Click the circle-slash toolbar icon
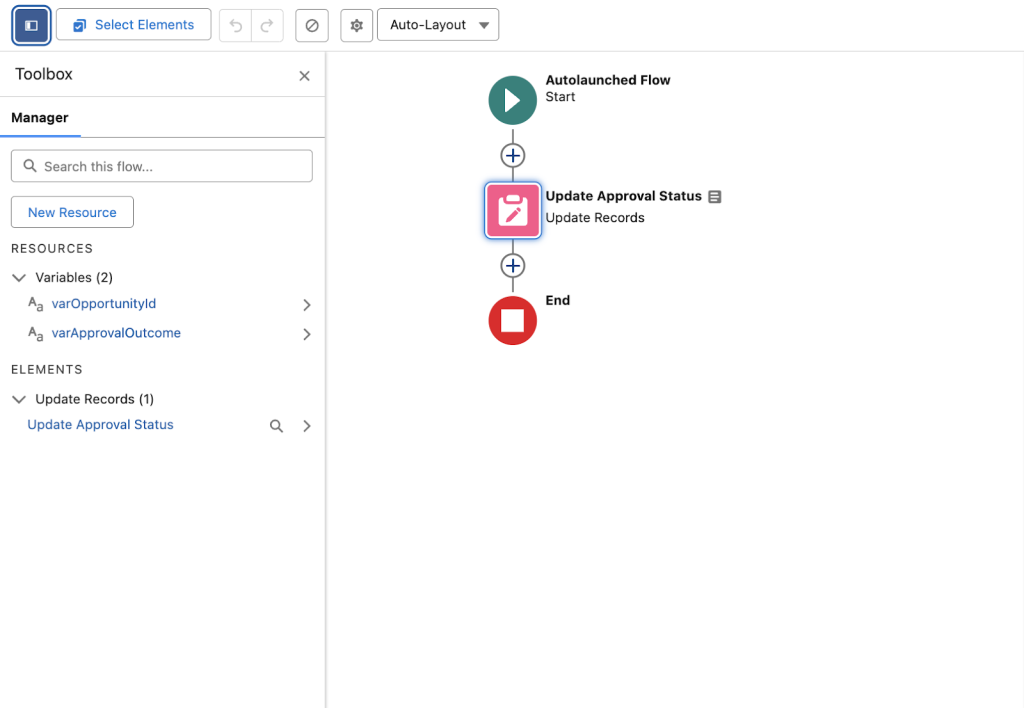1024x708 pixels. click(312, 25)
